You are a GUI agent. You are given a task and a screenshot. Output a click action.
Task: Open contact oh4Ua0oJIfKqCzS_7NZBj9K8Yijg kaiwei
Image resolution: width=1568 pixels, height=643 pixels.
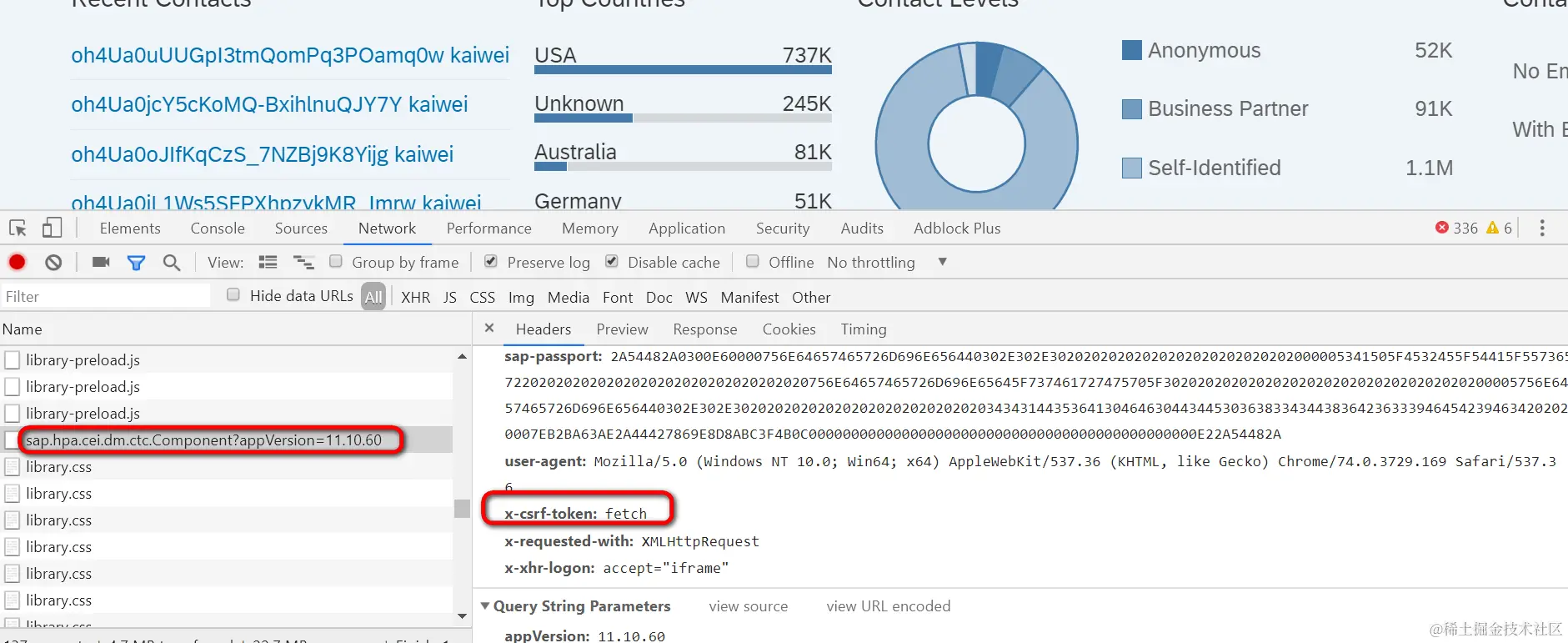click(263, 154)
